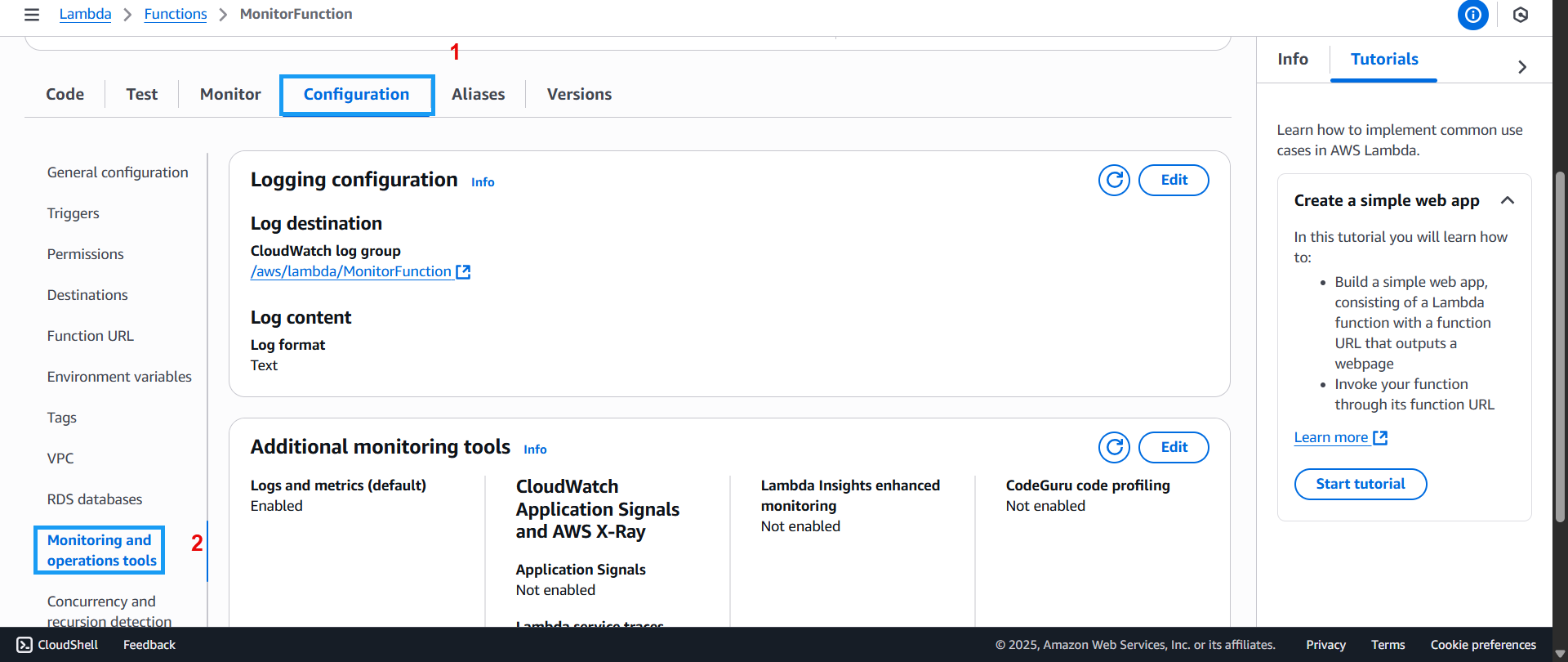Select the Tutorials tab in side panel
Screen dimensions: 1568x662
tap(1384, 59)
